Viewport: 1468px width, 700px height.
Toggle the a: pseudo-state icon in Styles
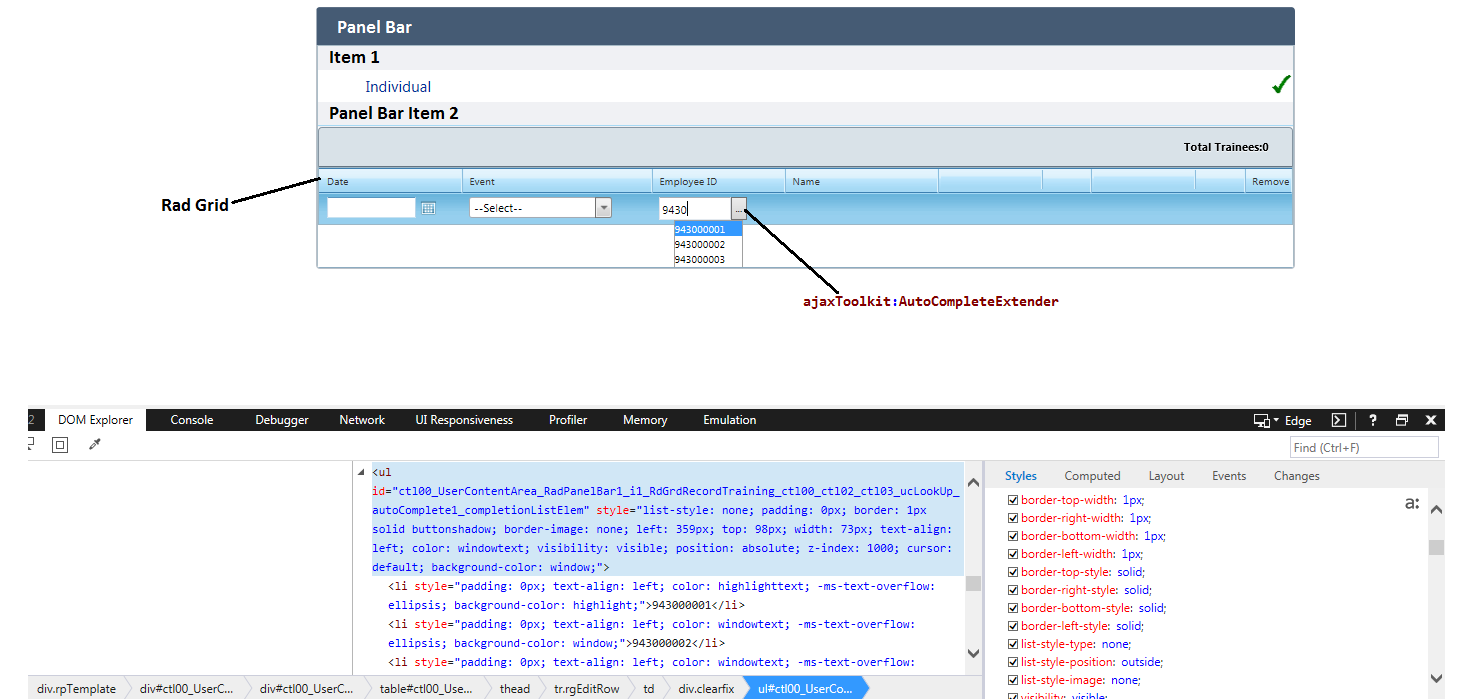[x=1412, y=503]
